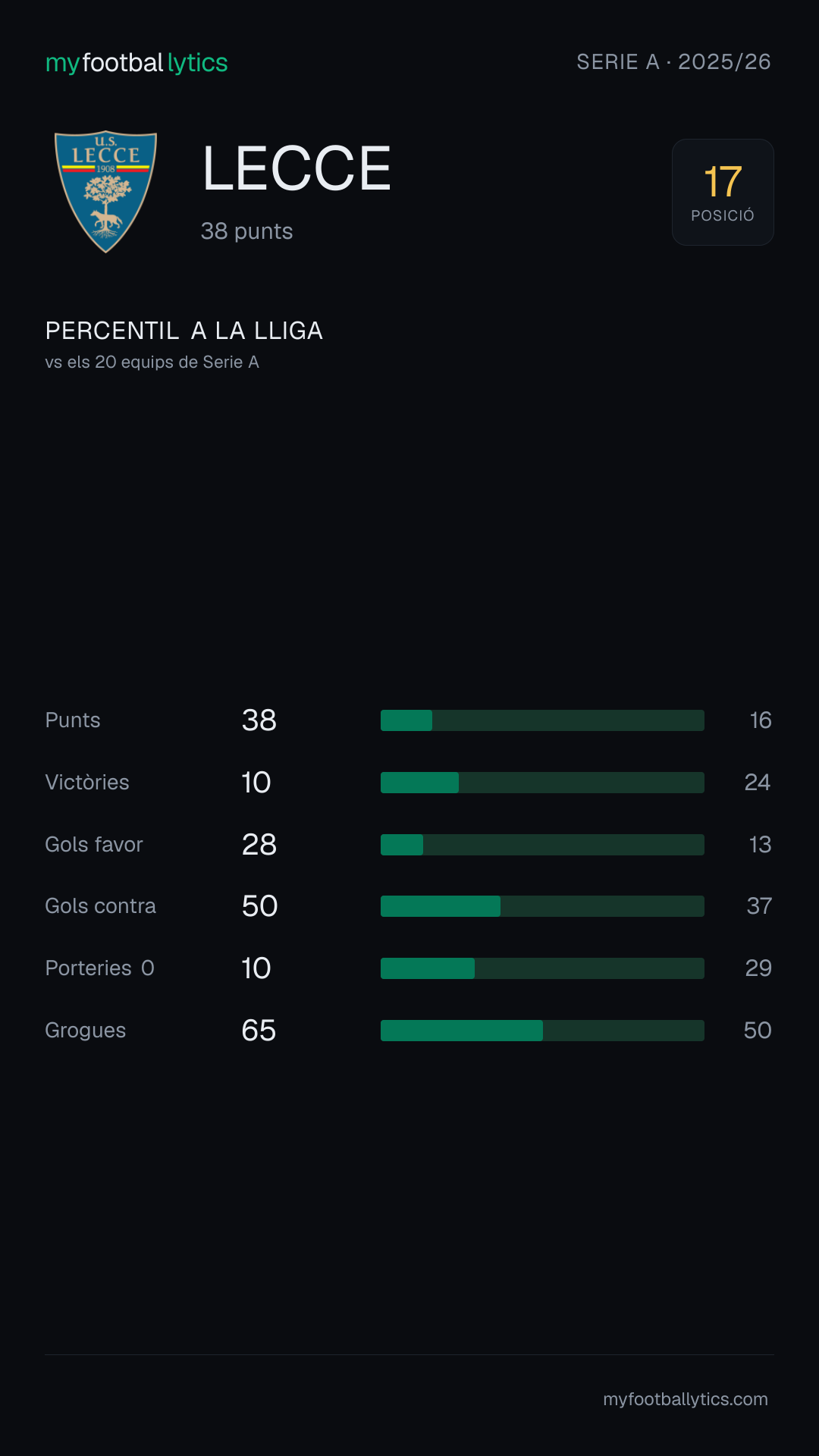Click the Punts percentile bar
819x1456 pixels.
click(x=542, y=720)
